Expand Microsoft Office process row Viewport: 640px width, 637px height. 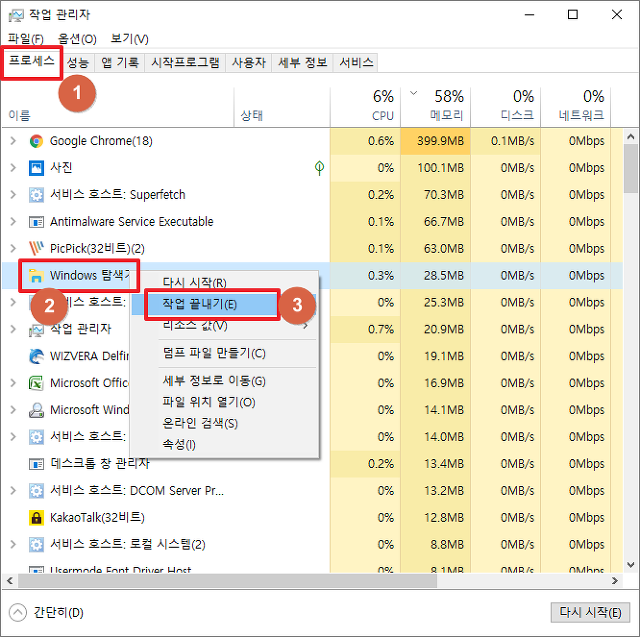[13, 383]
